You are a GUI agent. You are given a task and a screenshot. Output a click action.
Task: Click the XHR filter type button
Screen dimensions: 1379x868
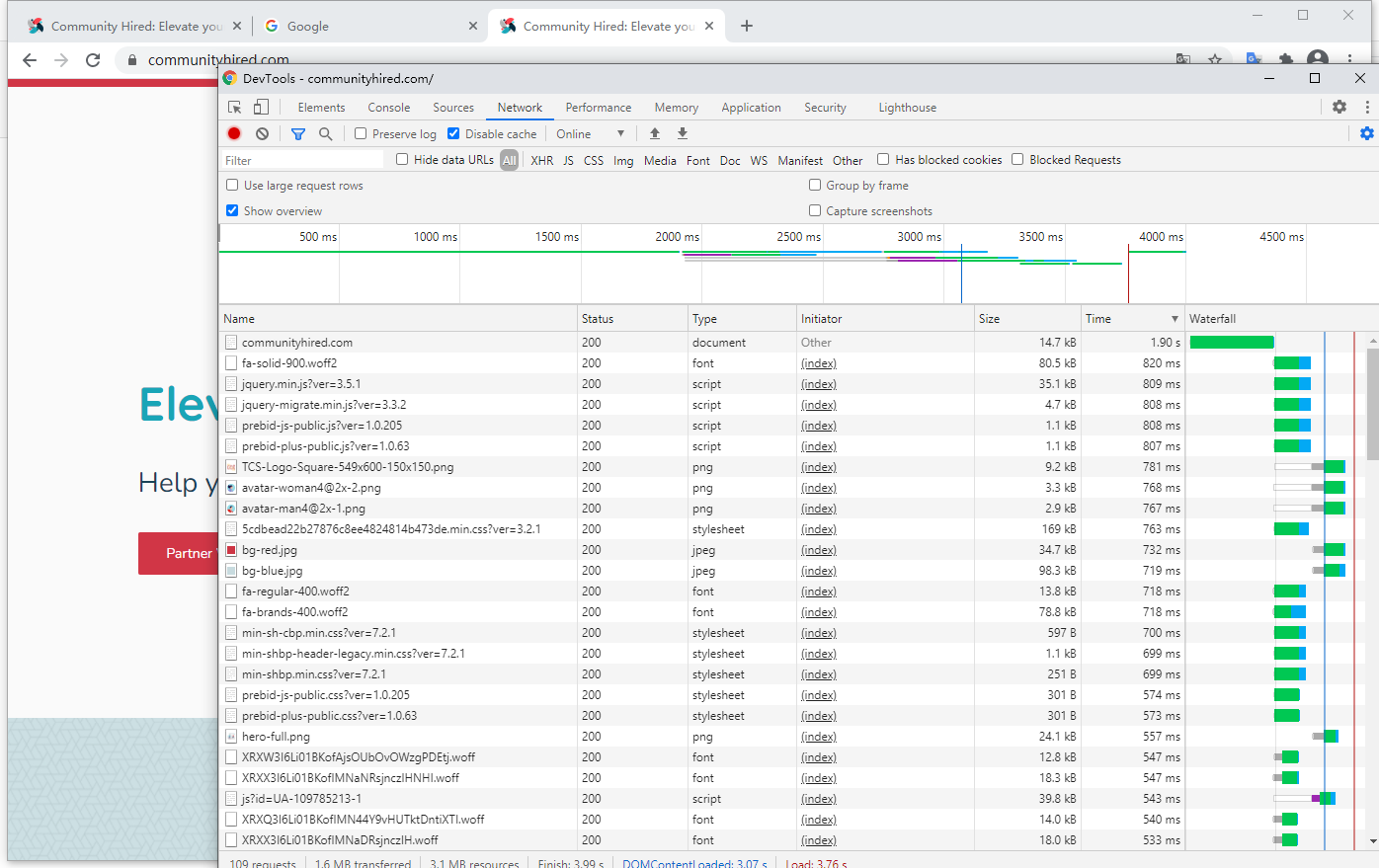point(541,160)
